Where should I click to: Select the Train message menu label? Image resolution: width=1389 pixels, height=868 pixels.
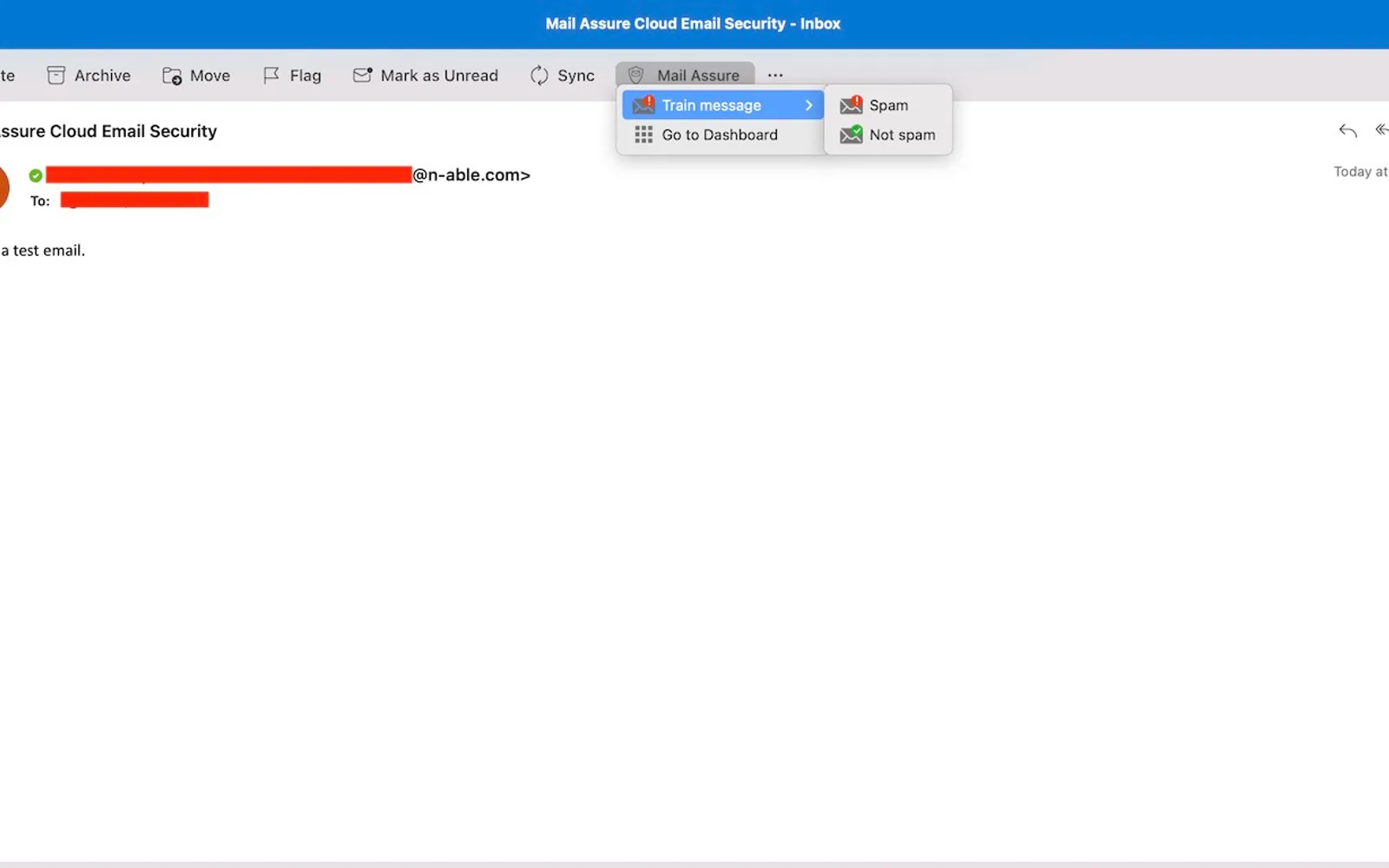(711, 105)
